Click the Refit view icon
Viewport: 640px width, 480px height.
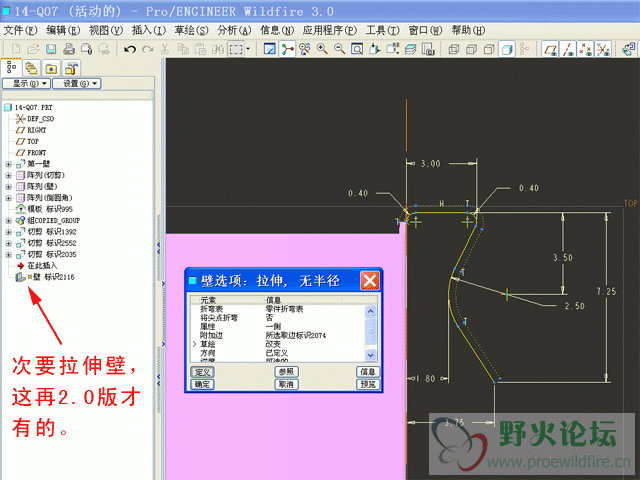[357, 49]
